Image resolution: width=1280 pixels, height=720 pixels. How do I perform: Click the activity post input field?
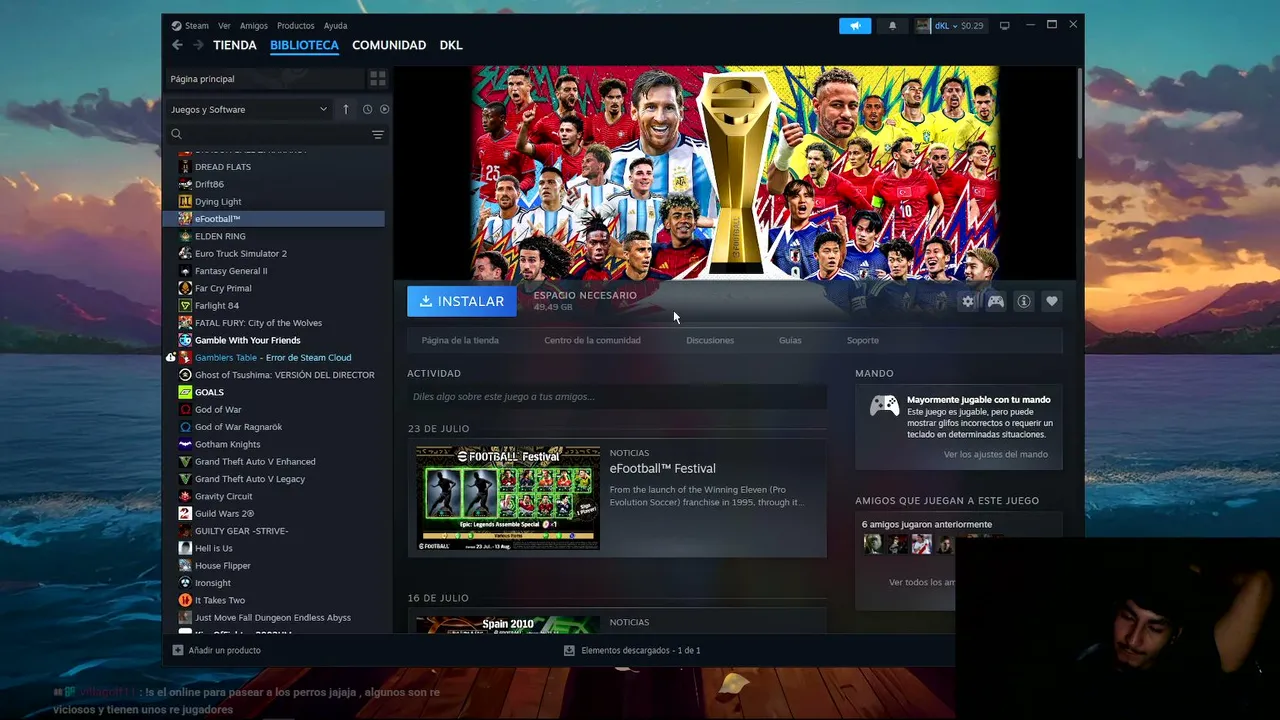click(617, 396)
